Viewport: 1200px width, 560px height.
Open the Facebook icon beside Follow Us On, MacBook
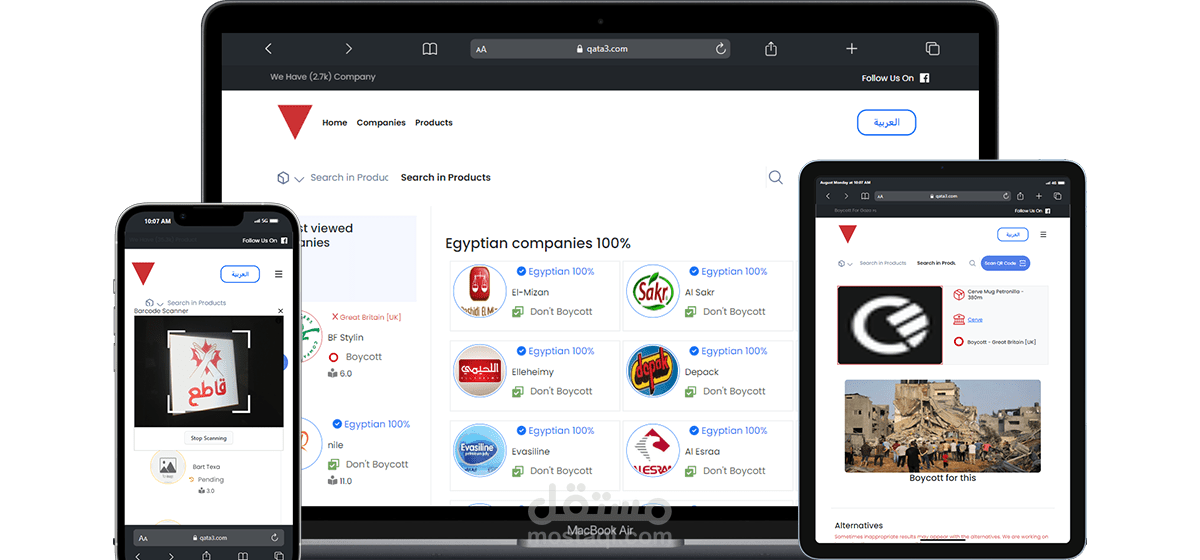[x=924, y=78]
